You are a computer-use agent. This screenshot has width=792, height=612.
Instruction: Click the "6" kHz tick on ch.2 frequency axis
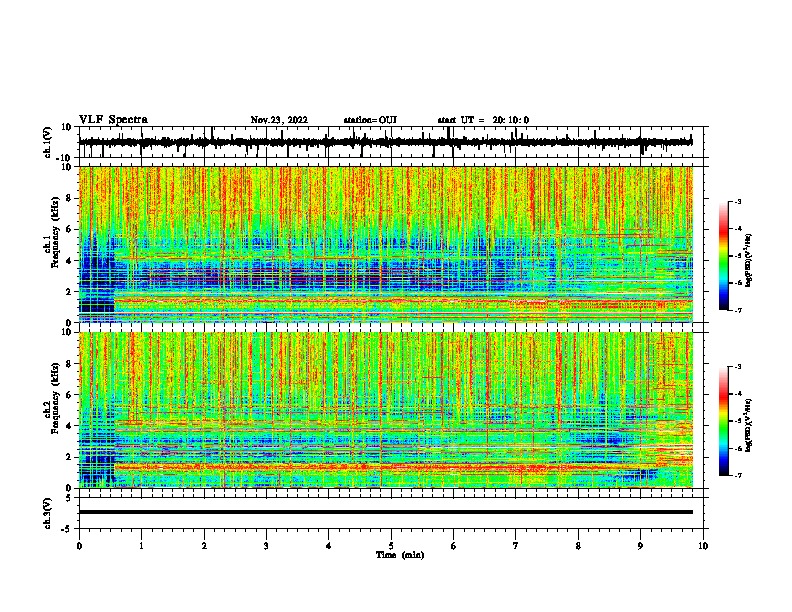[69, 395]
